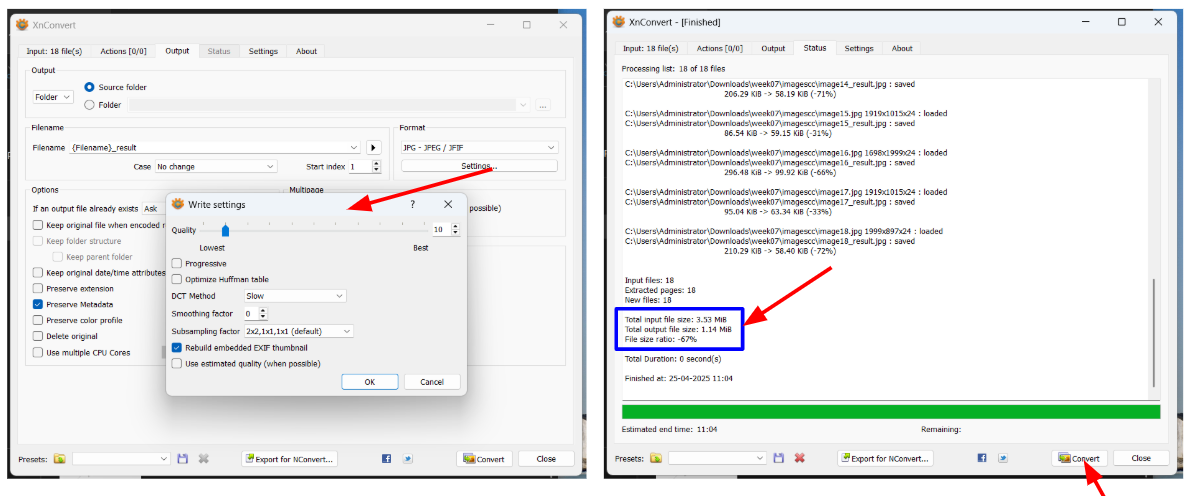Click the Smoothing factor stepper
Viewport: 1186px width, 496px height.
pyautogui.click(x=256, y=313)
